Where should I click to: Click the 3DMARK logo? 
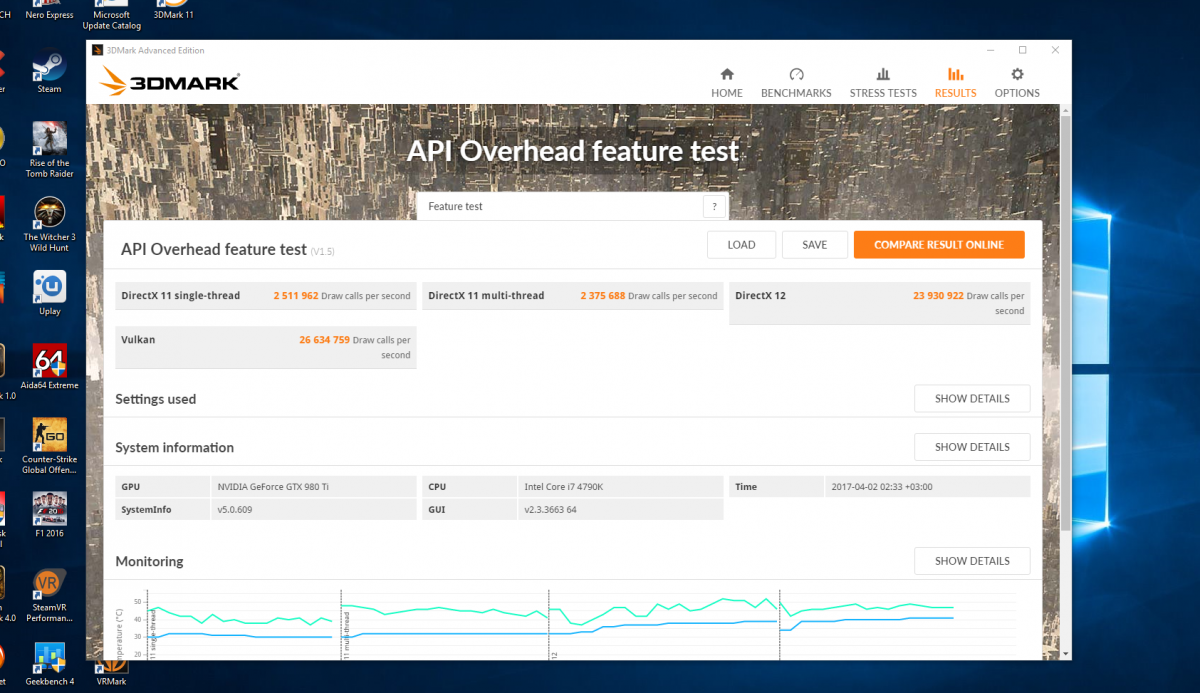click(170, 81)
